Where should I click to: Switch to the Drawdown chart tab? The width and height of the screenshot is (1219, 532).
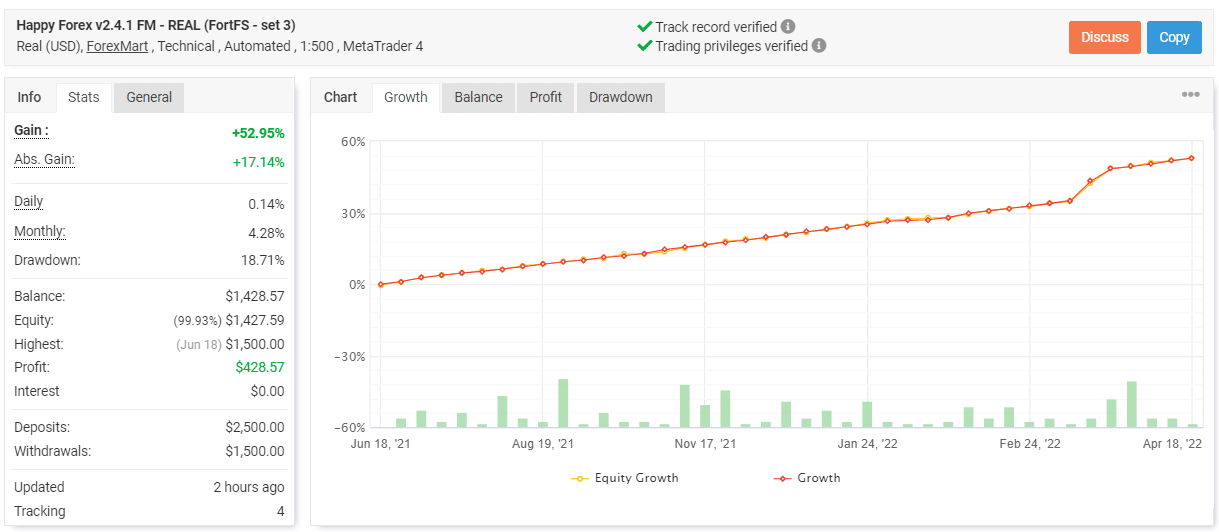[621, 97]
